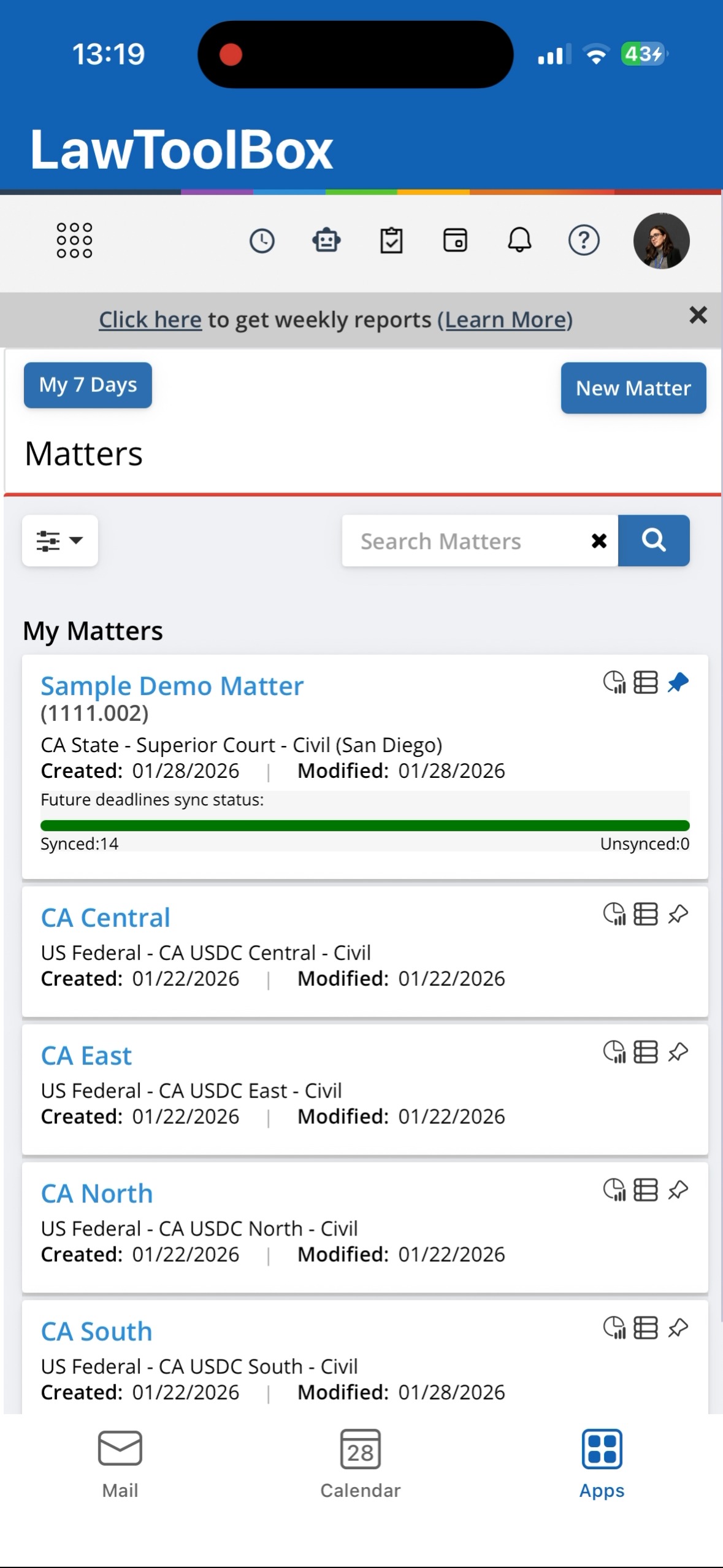Open report icon for CA North
Viewport: 723px width, 1568px height.
pyautogui.click(x=614, y=1190)
